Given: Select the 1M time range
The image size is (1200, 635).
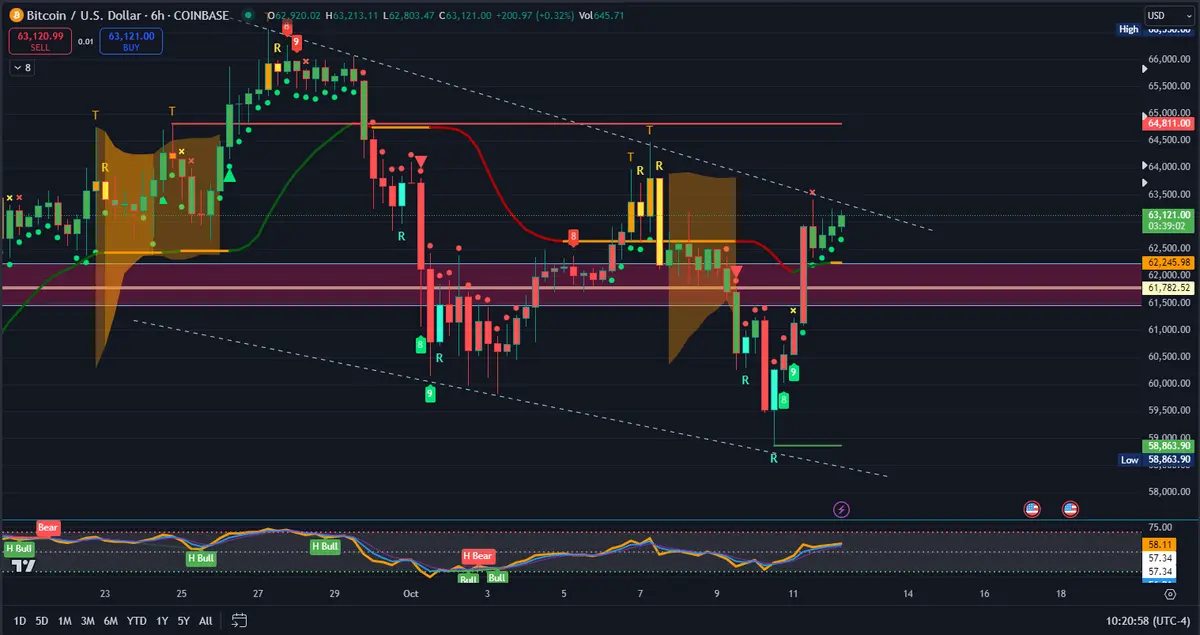Looking at the screenshot, I should pyautogui.click(x=64, y=621).
